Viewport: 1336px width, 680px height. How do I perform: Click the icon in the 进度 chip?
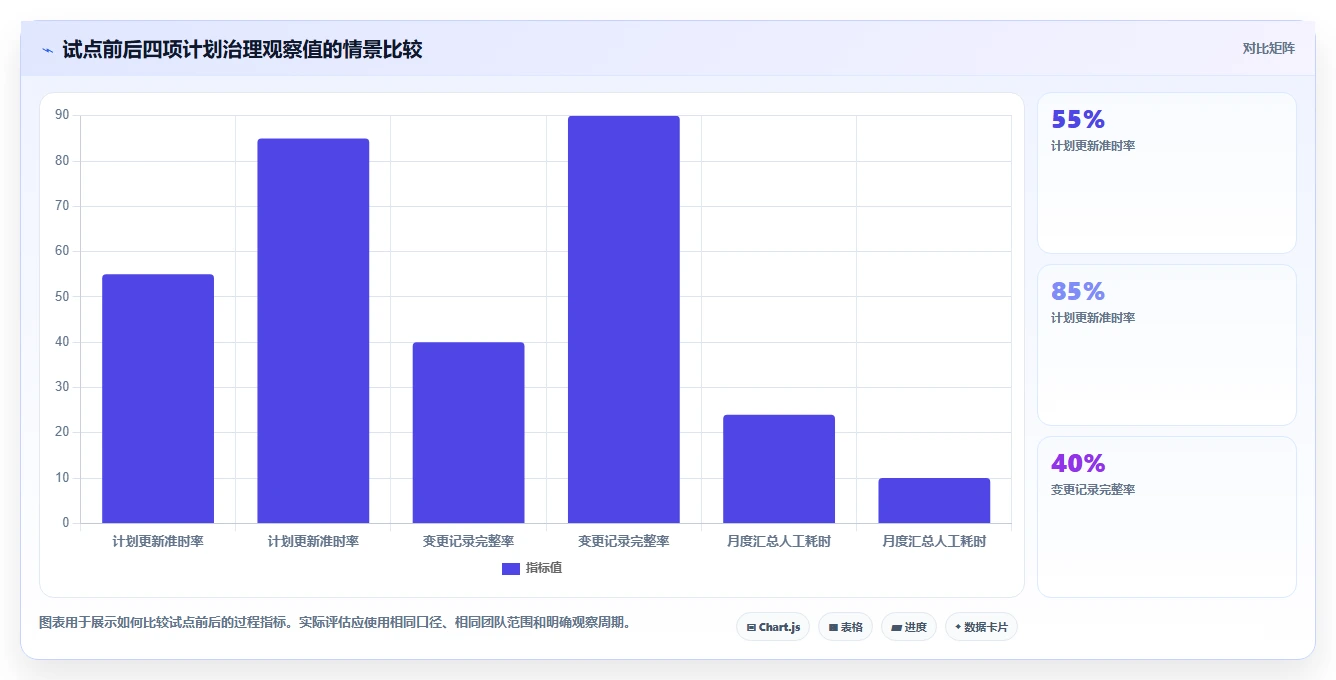pyautogui.click(x=897, y=628)
